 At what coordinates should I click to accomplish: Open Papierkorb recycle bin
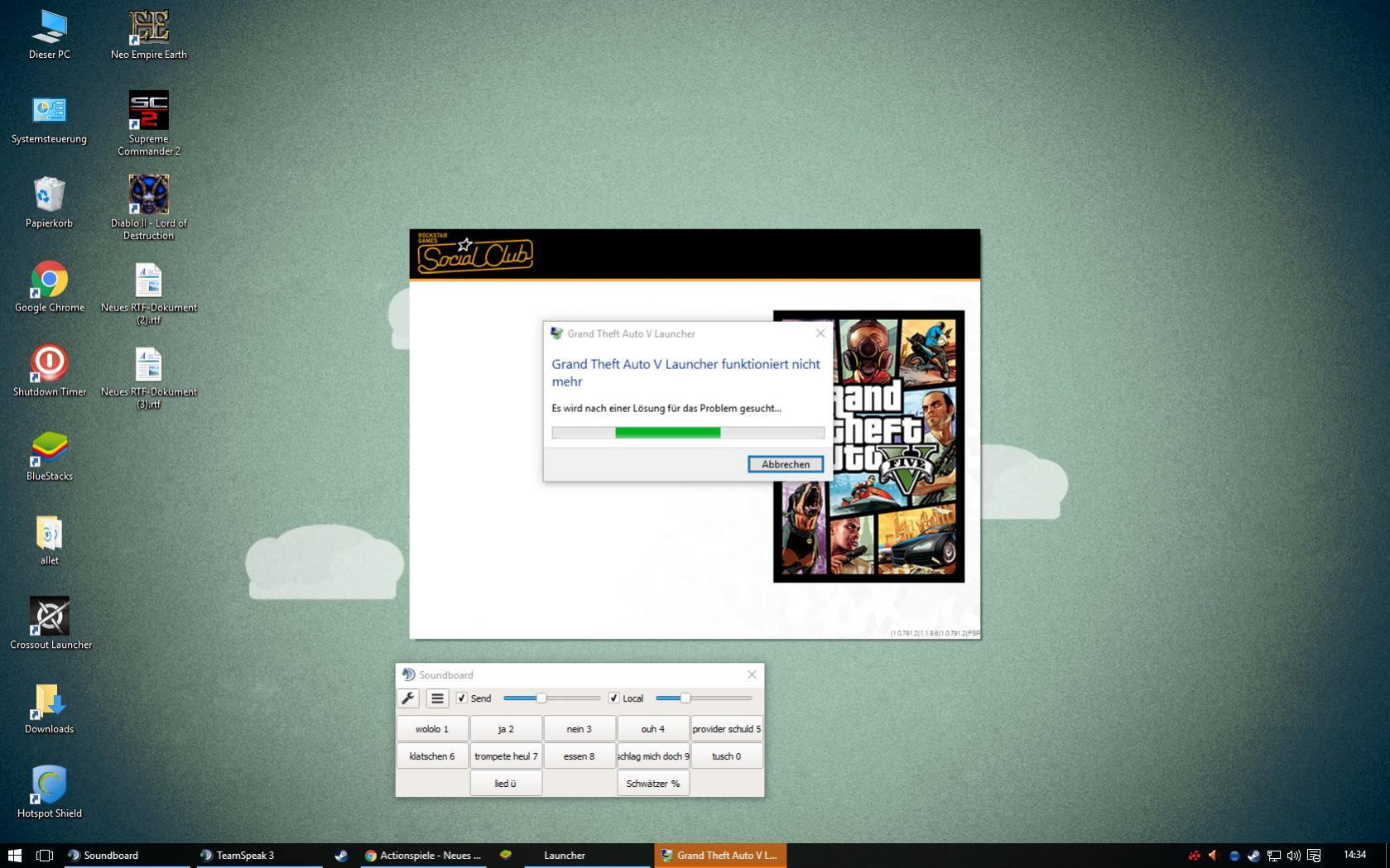click(x=50, y=204)
